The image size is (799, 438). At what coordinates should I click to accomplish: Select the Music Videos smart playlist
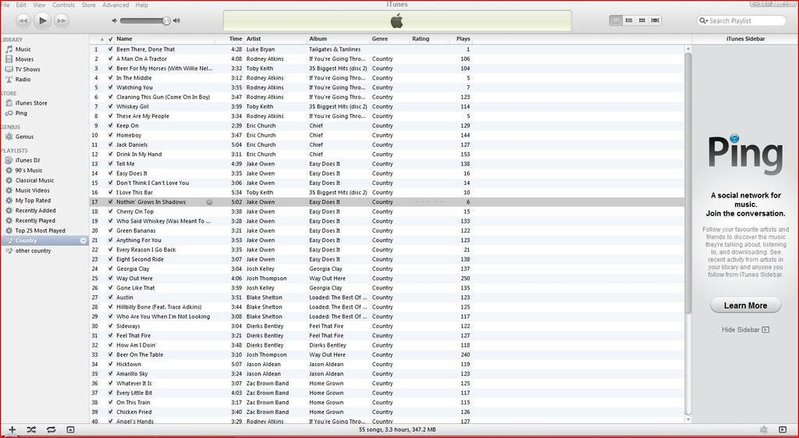(x=32, y=190)
